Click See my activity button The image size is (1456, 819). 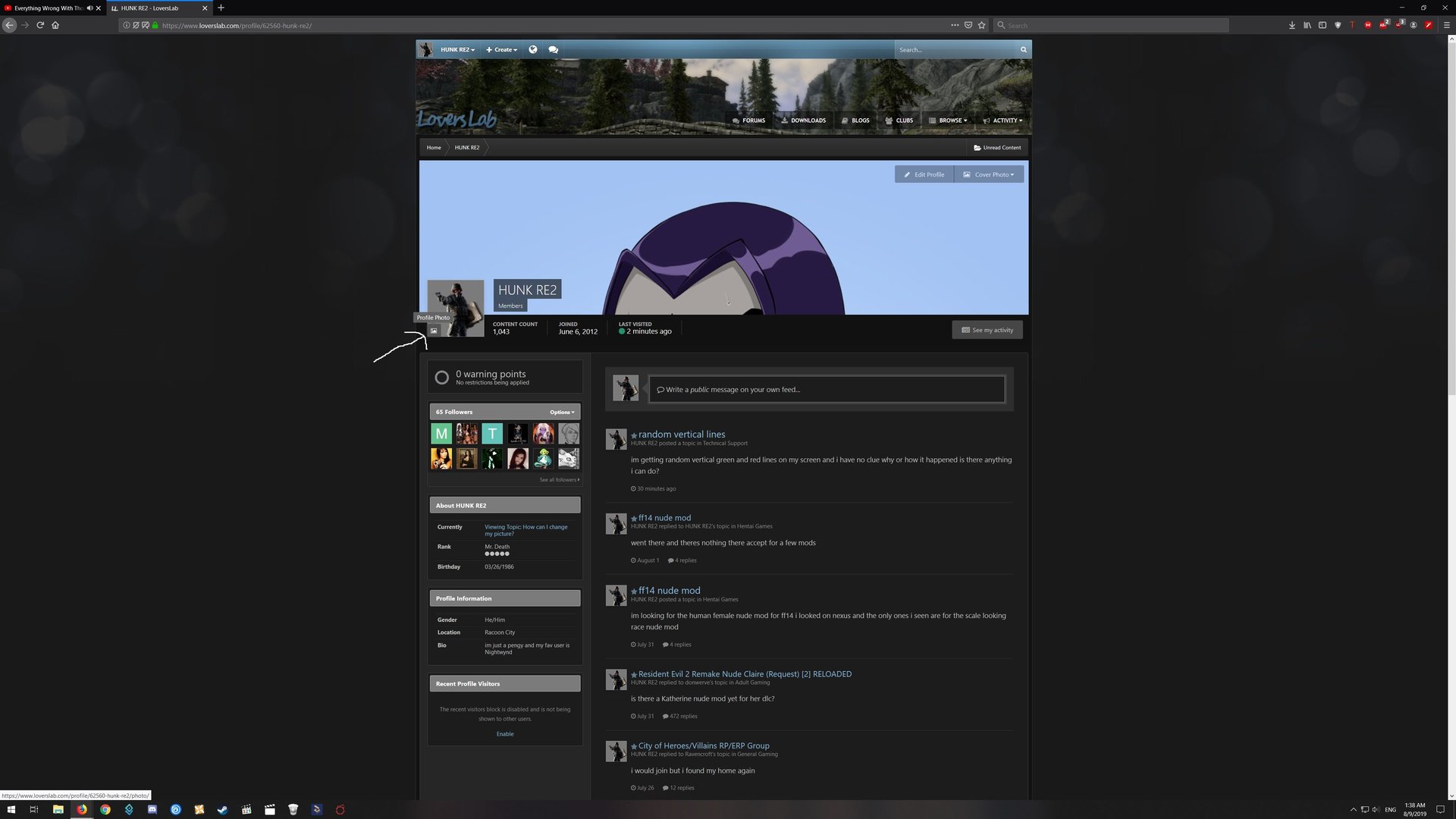coord(987,330)
